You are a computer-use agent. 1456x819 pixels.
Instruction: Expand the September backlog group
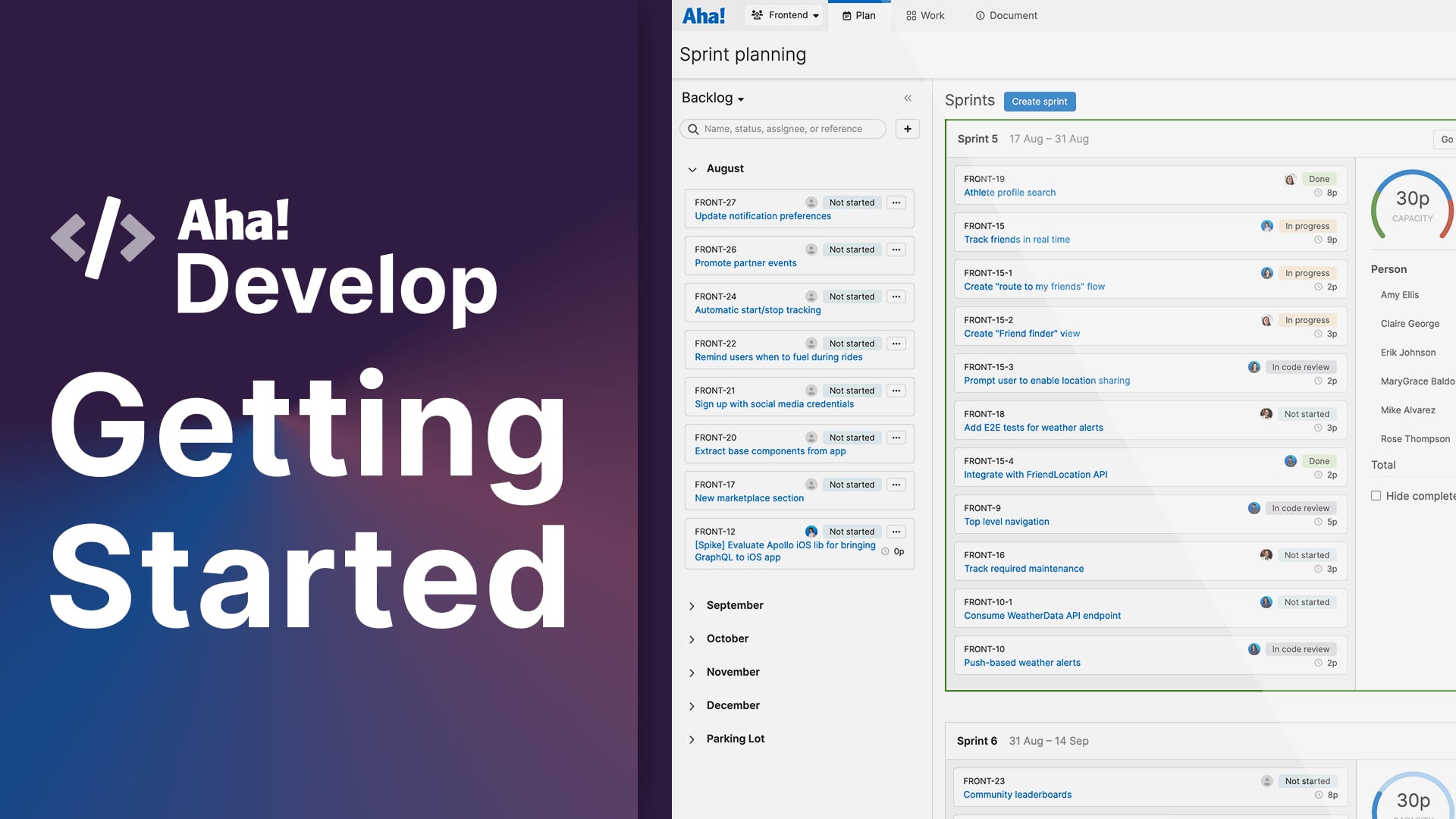(x=692, y=606)
